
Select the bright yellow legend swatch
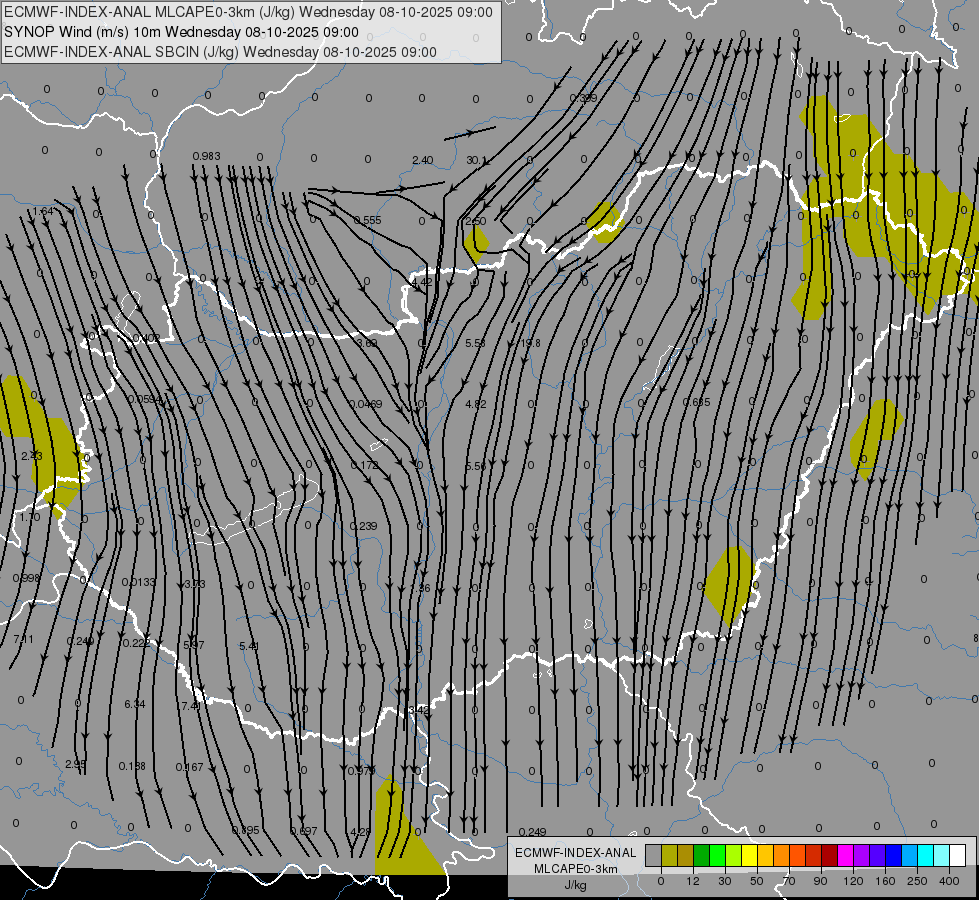tap(749, 856)
